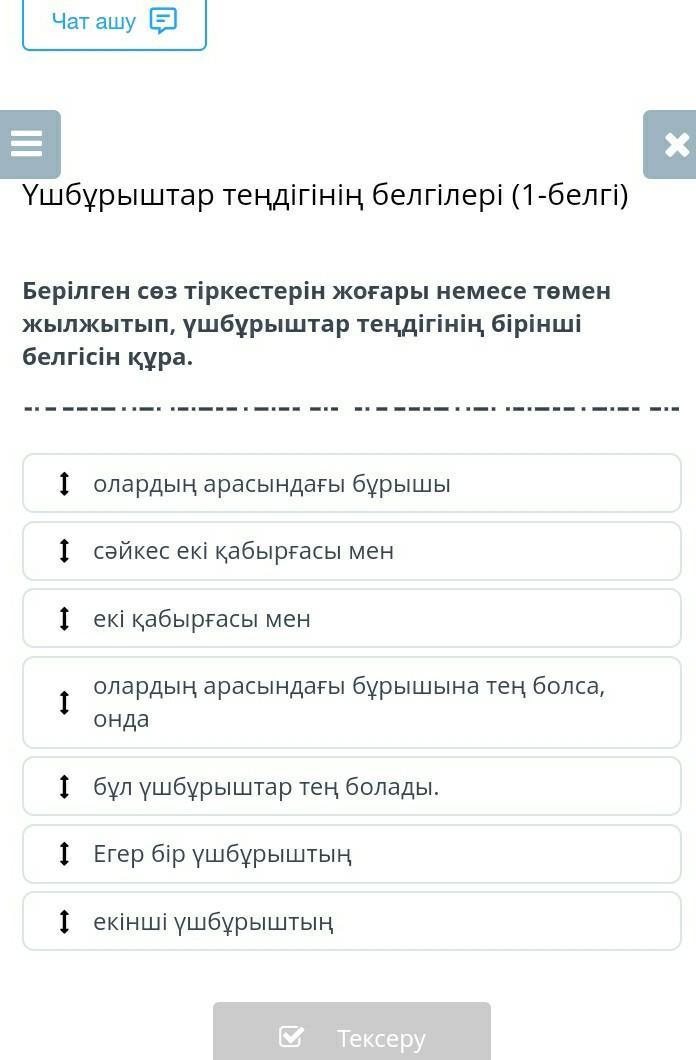Select phrase бұл үшбұрыштар тең болады
Viewport: 696px width, 1060px height.
pyautogui.click(x=352, y=786)
